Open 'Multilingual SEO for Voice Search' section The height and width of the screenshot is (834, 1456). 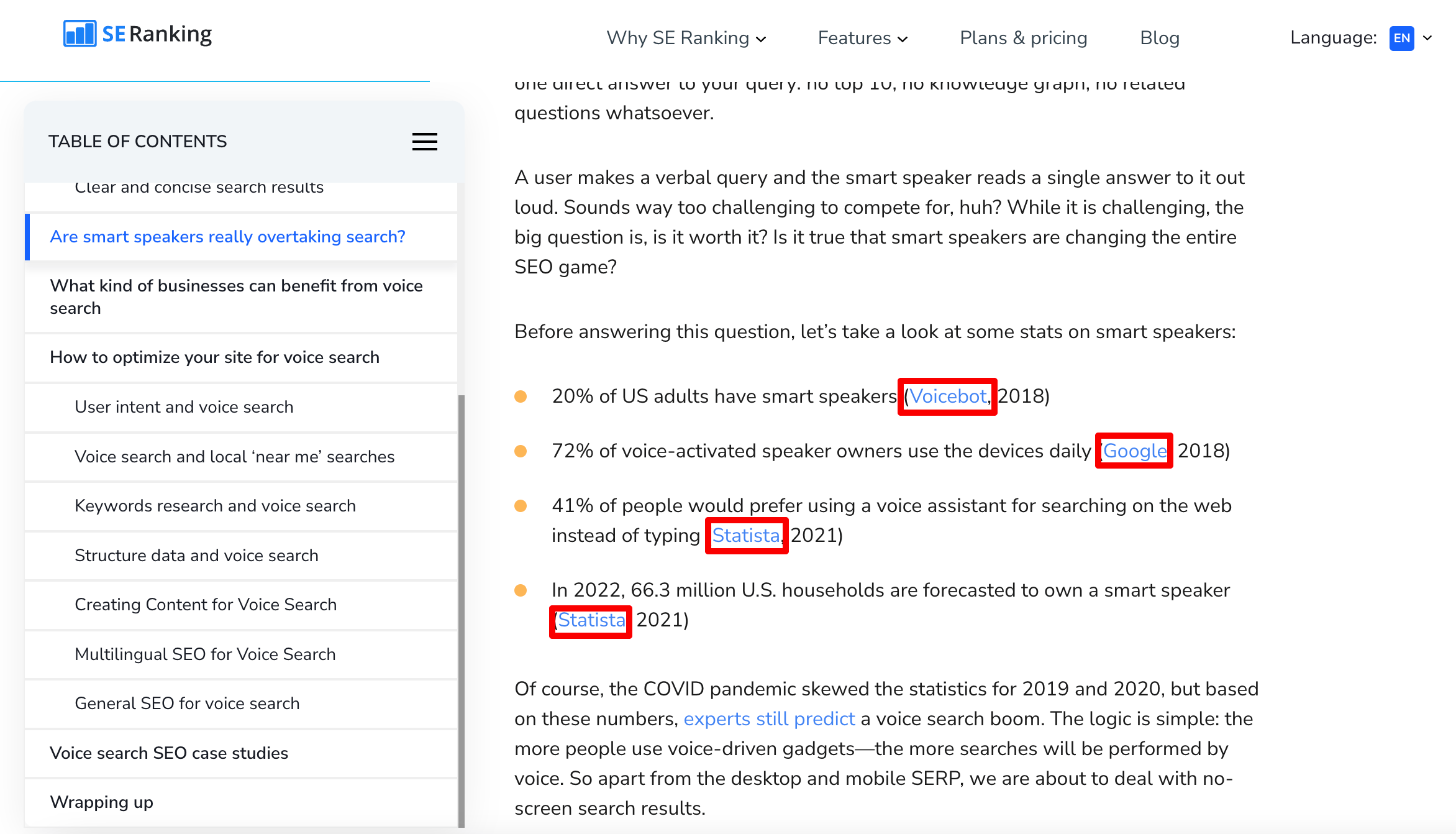[241, 654]
